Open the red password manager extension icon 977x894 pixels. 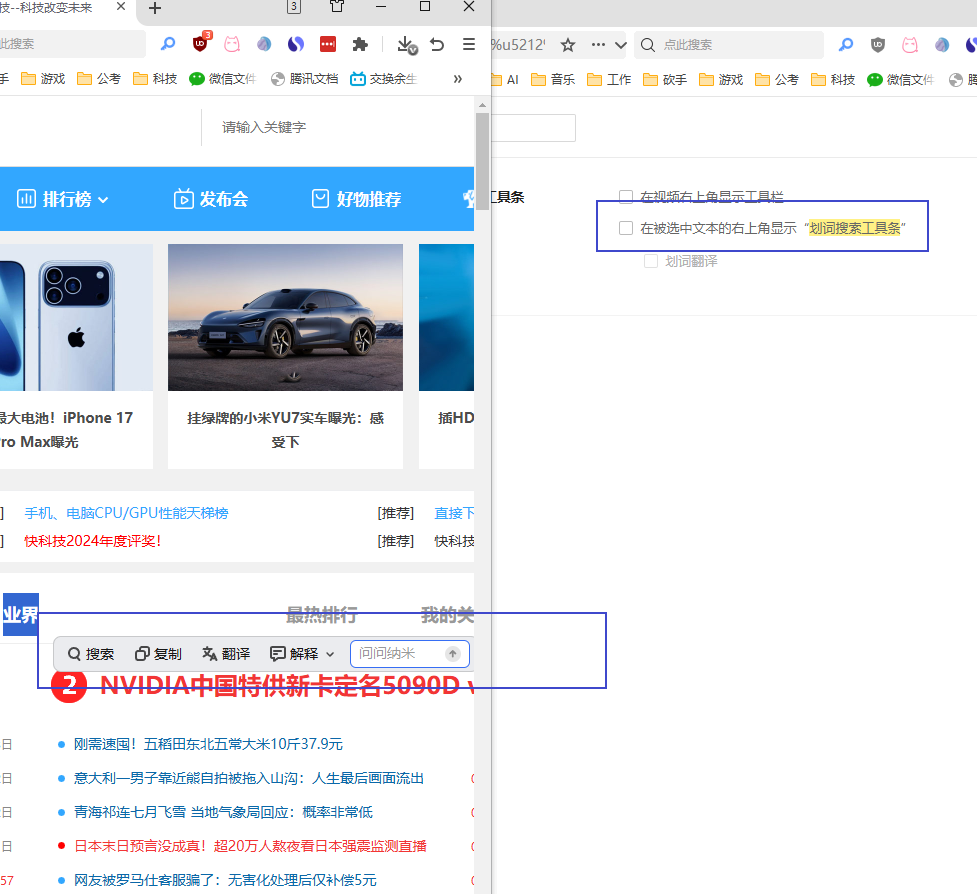pos(328,44)
